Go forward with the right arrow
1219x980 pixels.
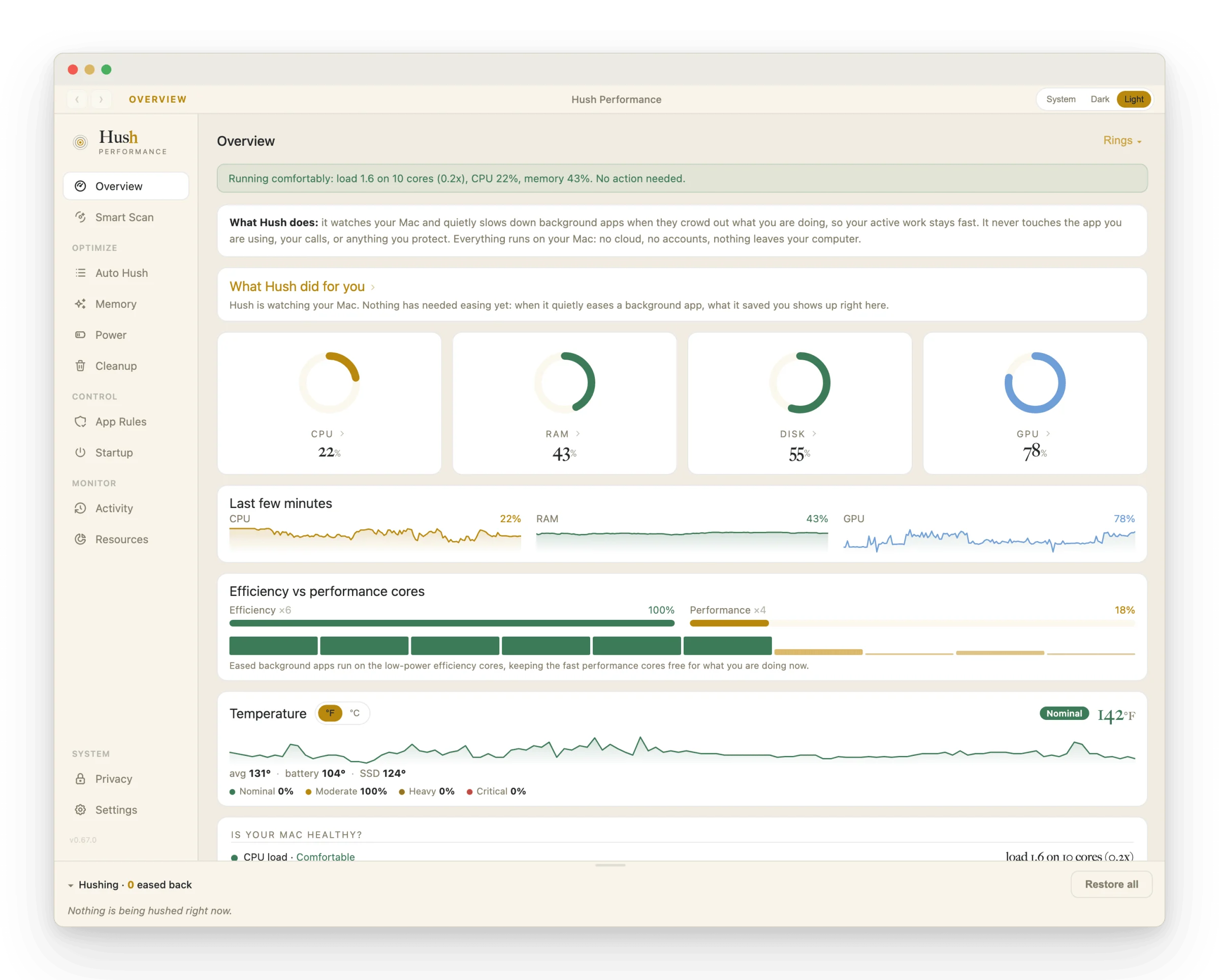pyautogui.click(x=101, y=99)
